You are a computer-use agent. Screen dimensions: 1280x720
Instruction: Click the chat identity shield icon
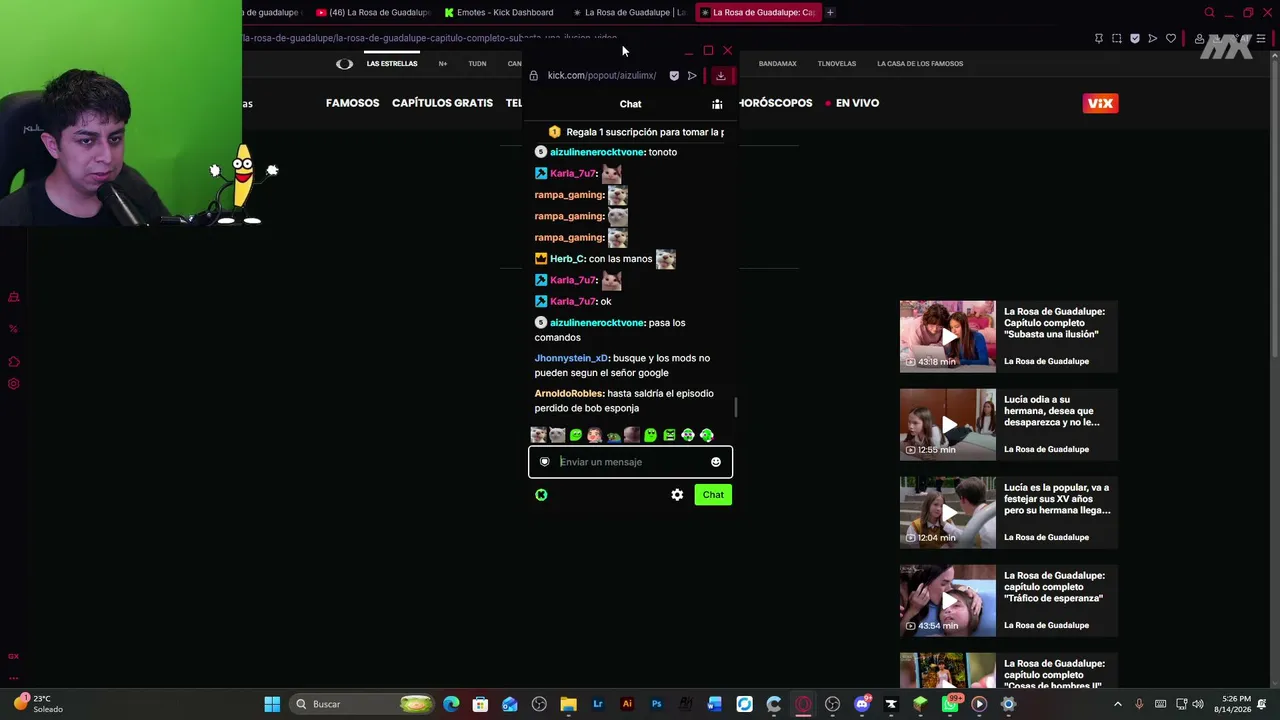(544, 462)
